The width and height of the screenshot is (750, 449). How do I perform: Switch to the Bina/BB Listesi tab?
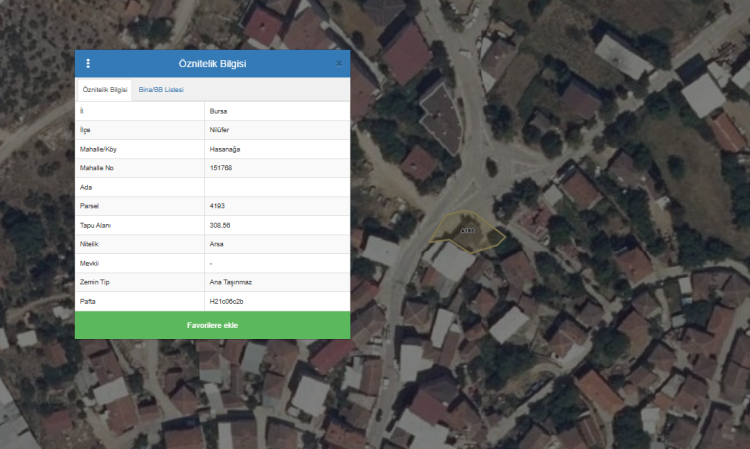[161, 90]
